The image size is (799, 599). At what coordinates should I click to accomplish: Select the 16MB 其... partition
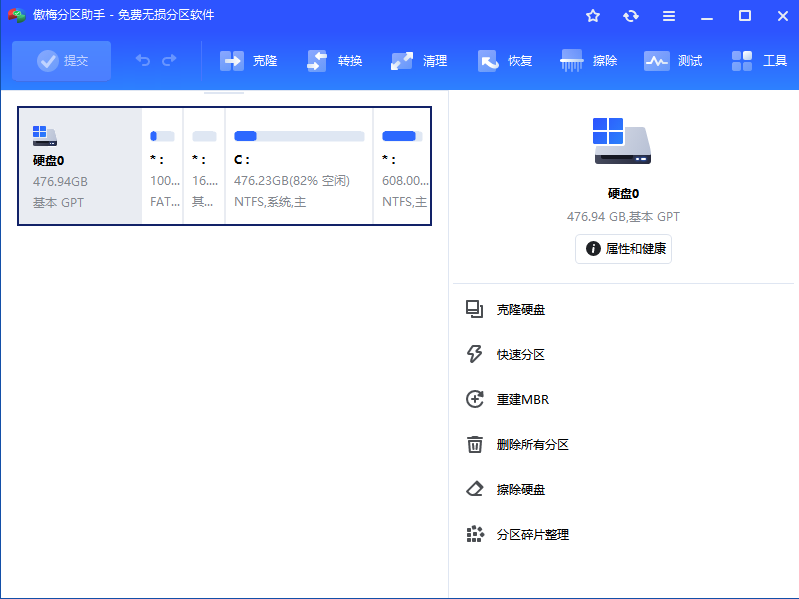204,166
